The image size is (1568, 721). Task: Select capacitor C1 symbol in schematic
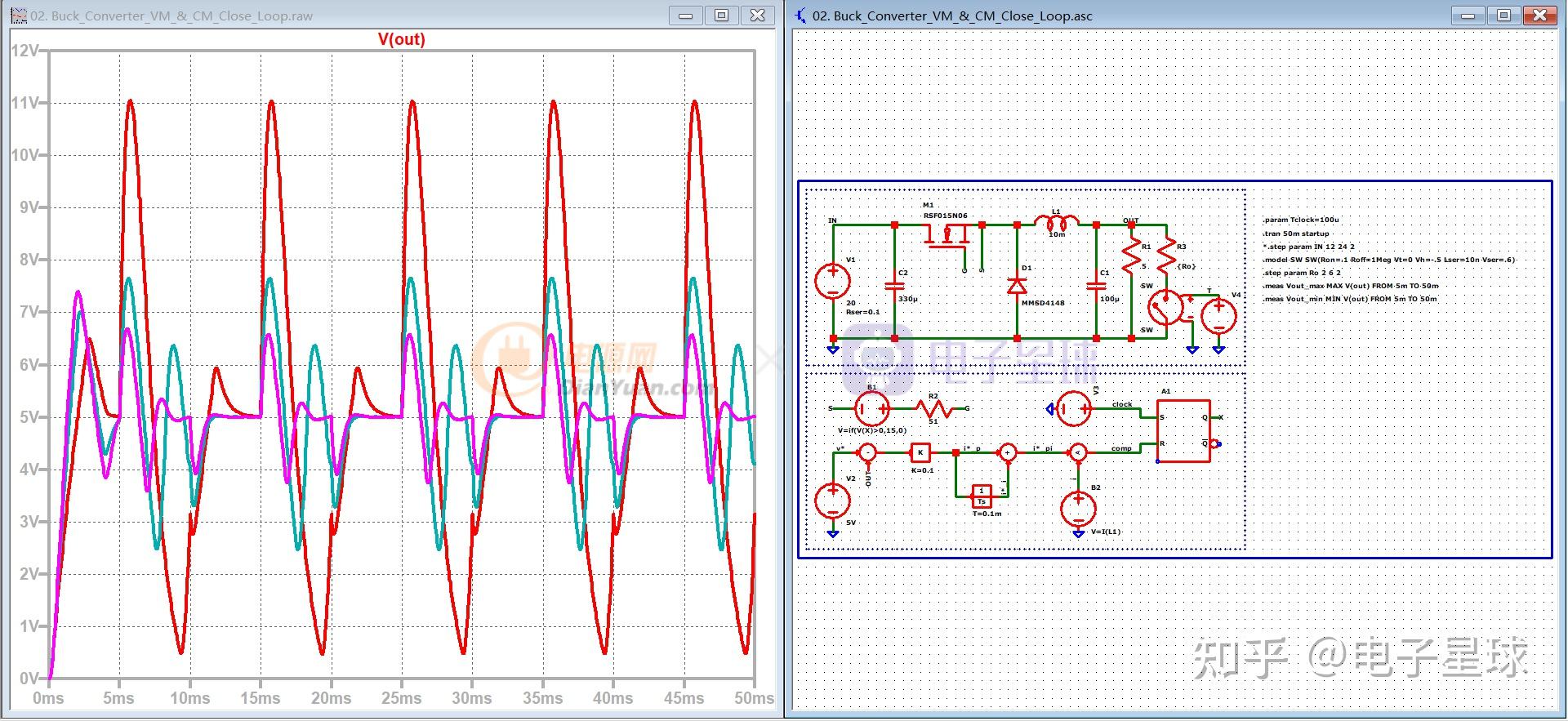pos(1097,286)
